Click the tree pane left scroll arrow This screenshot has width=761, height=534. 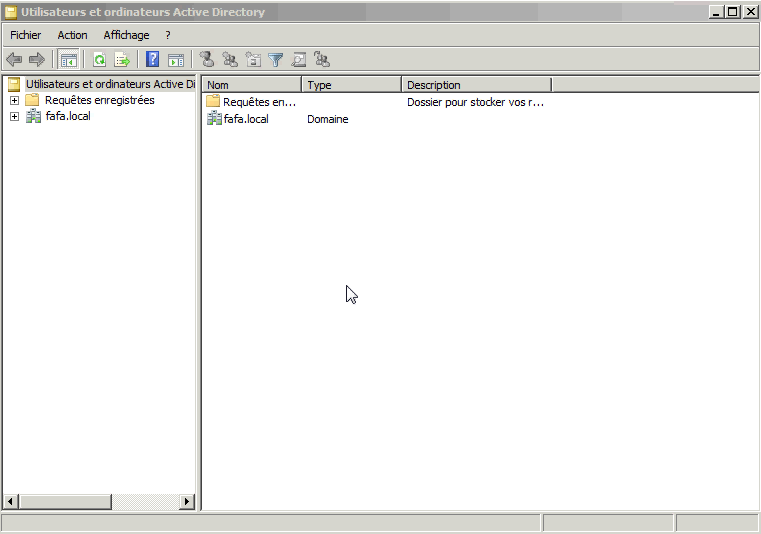pos(11,501)
